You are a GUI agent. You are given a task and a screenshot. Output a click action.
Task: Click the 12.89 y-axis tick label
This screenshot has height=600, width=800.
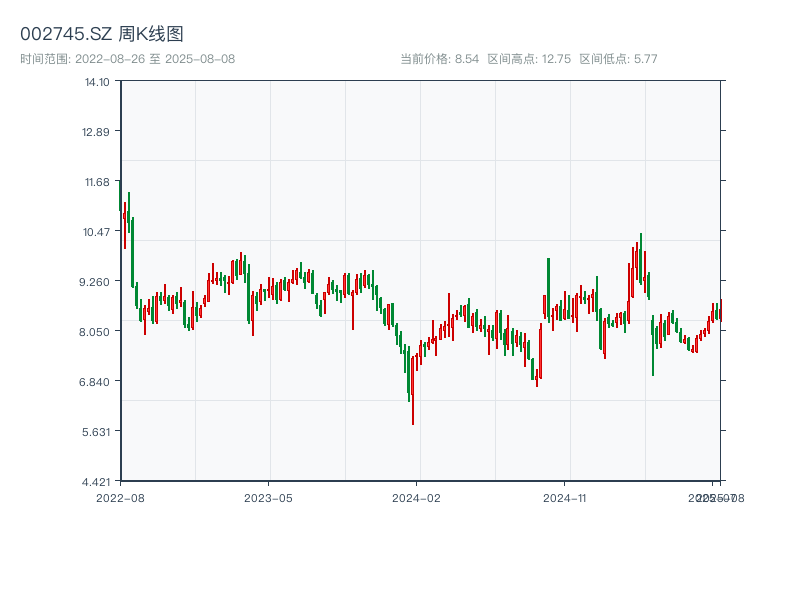(97, 132)
